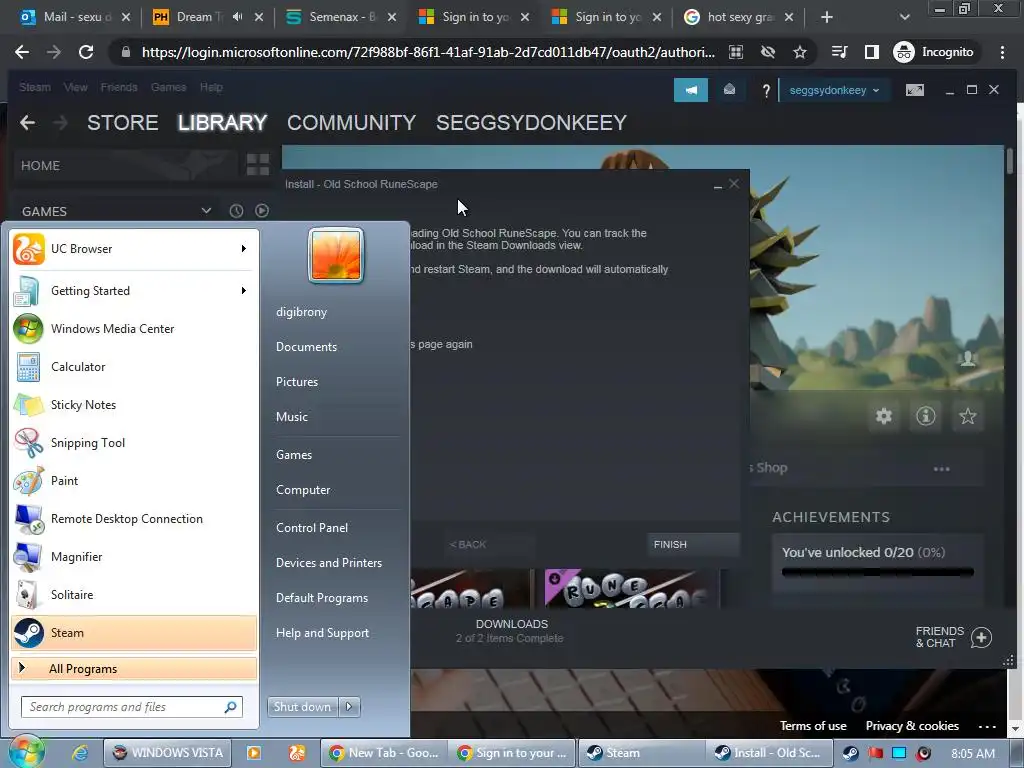
Task: Open Friends & Chat plus icon
Action: tap(981, 637)
